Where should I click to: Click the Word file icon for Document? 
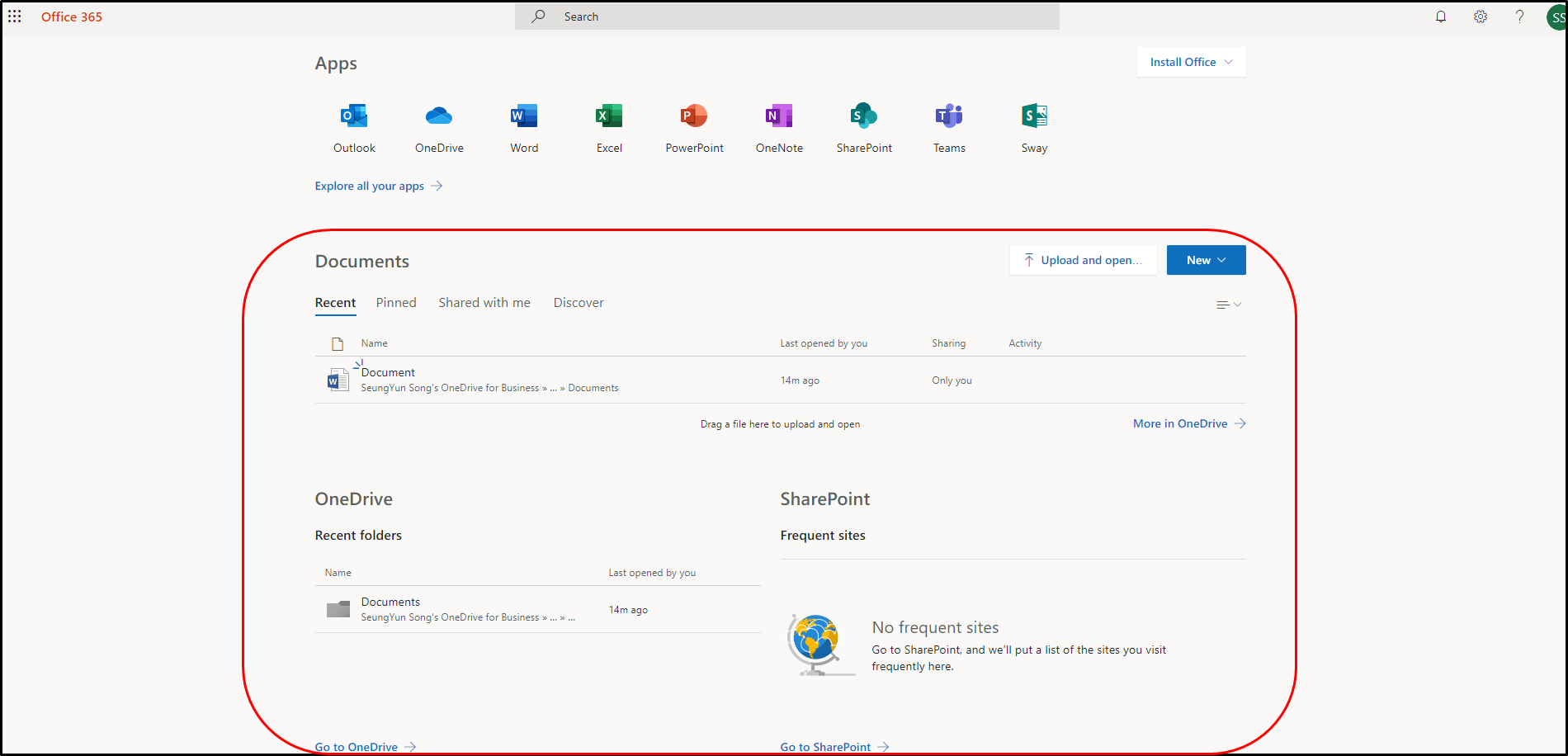point(338,380)
